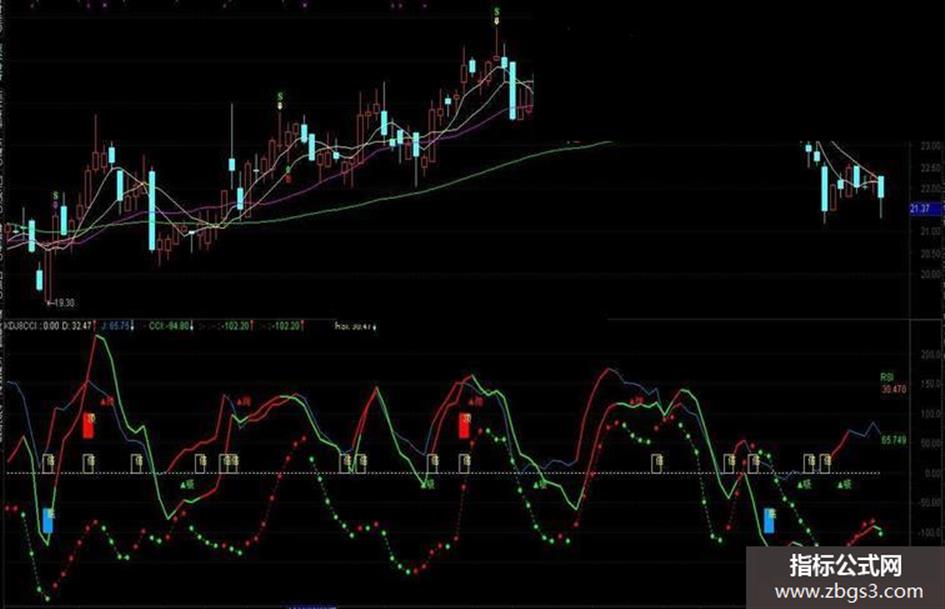Click the blue block marker near the chart's right side
This screenshot has width=945, height=609.
(x=770, y=521)
